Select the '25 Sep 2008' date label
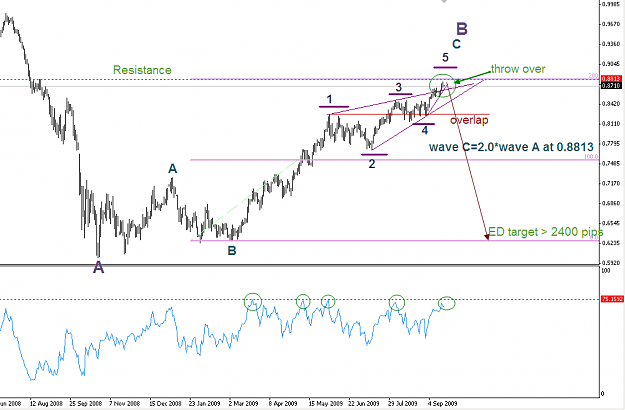The width and height of the screenshot is (625, 410). (86, 403)
